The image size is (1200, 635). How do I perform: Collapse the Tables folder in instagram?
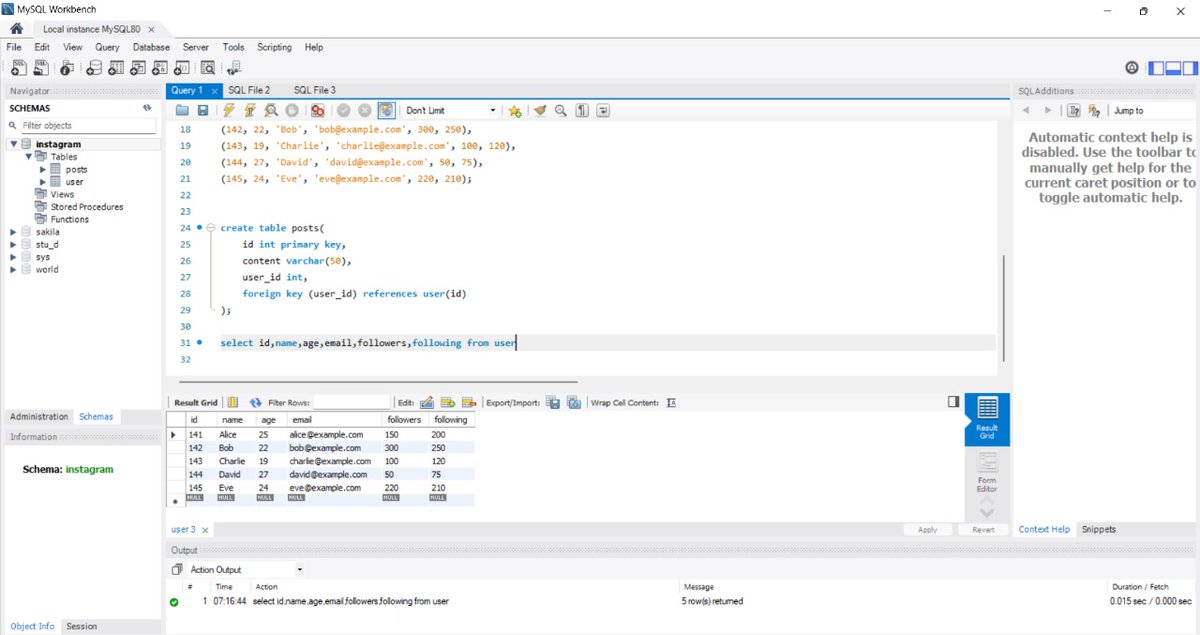29,157
